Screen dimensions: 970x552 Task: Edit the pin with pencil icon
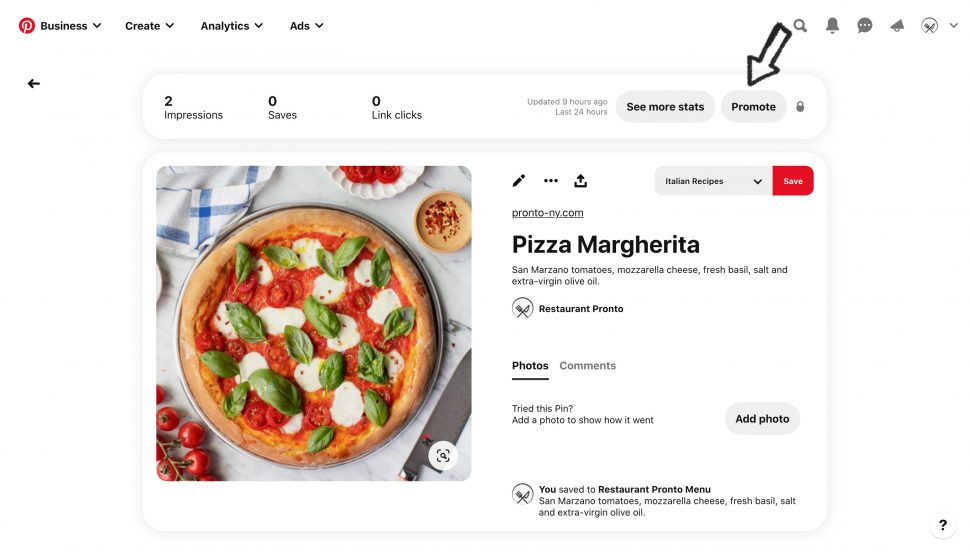[x=518, y=181]
